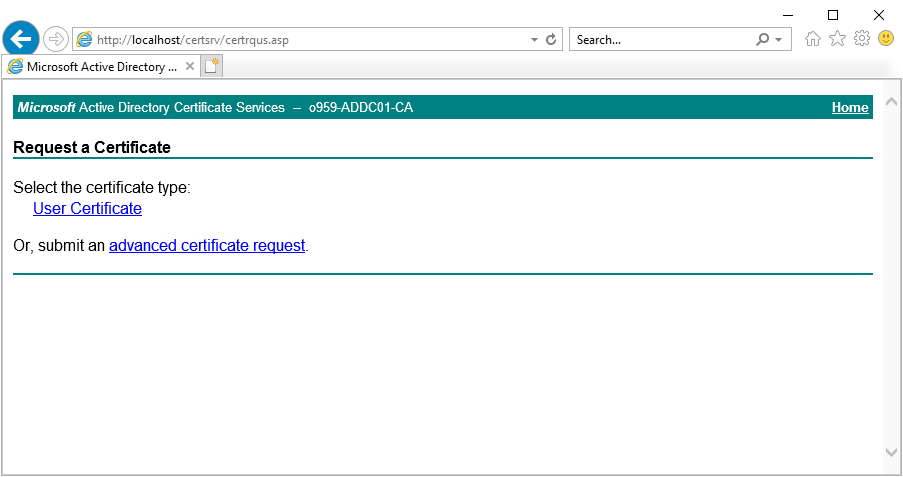Viewport: 903px width, 477px height.
Task: Click the Refresh icon in address bar
Action: (x=551, y=39)
